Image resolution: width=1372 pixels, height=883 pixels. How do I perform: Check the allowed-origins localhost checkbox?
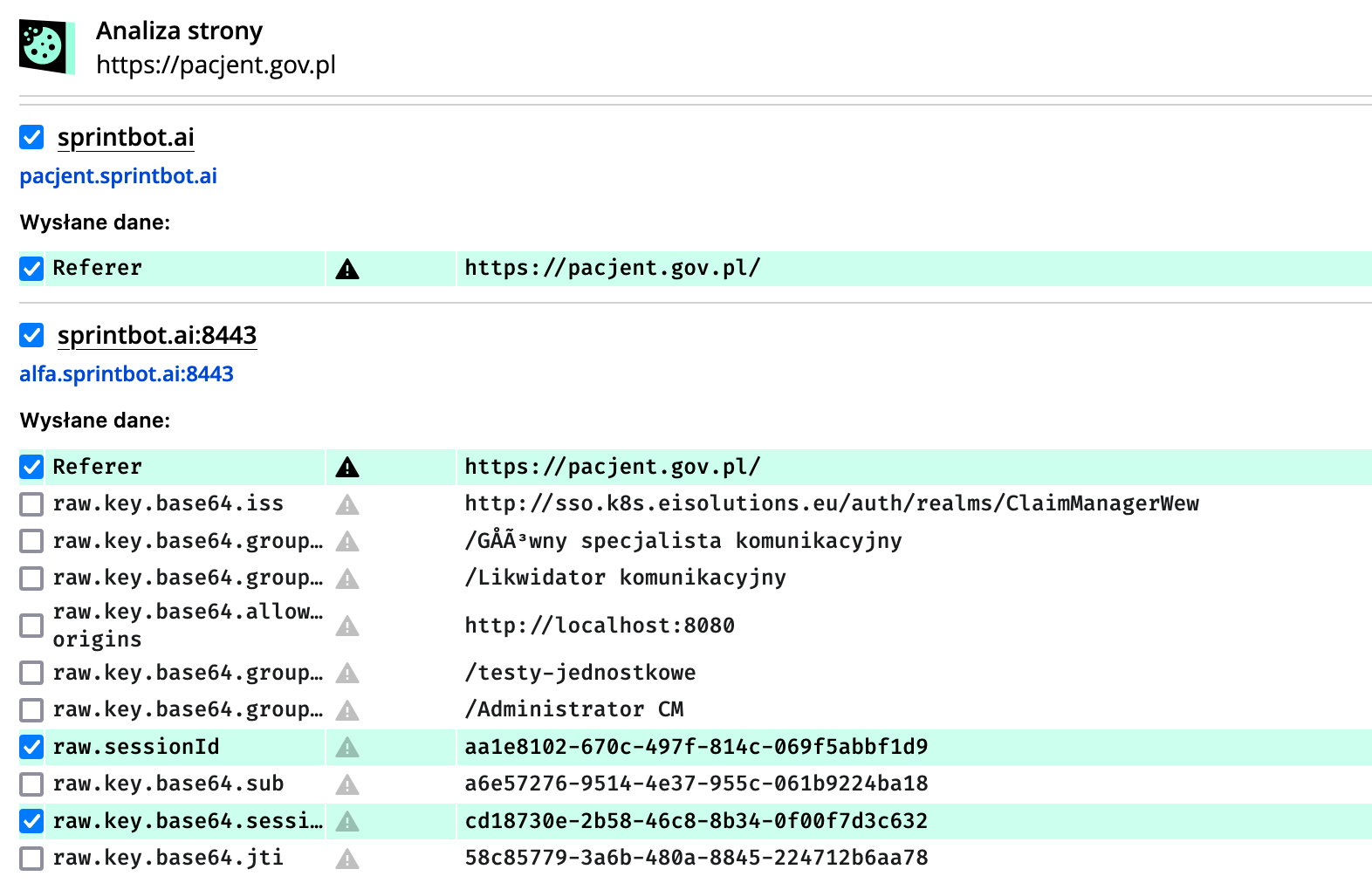point(31,626)
